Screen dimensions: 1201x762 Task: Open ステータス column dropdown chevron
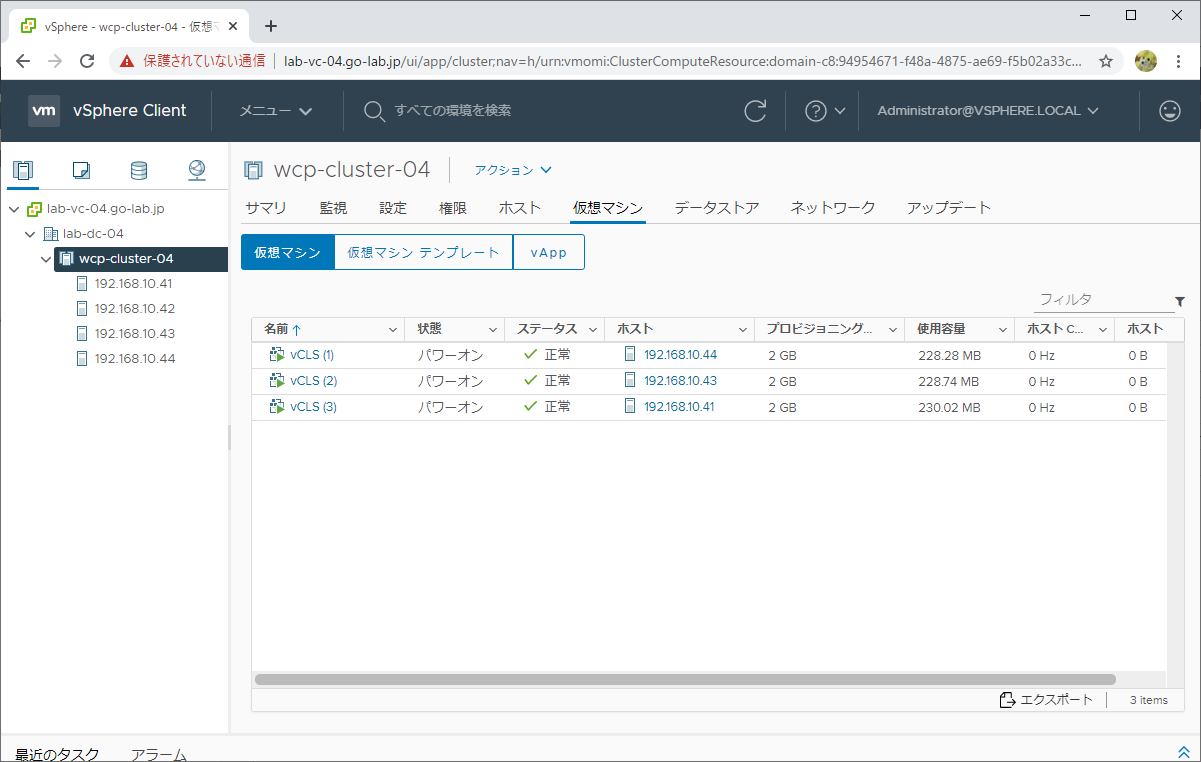click(x=592, y=329)
